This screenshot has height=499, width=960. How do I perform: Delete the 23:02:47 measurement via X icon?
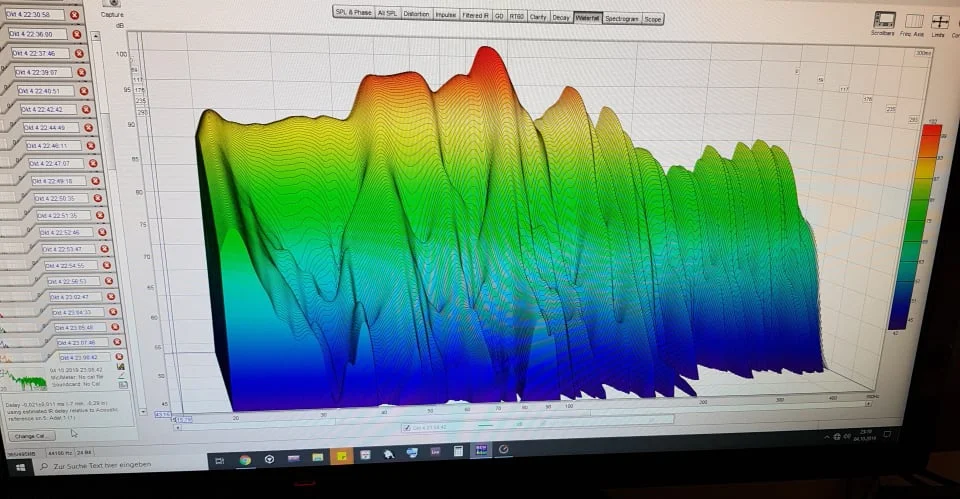tap(111, 296)
